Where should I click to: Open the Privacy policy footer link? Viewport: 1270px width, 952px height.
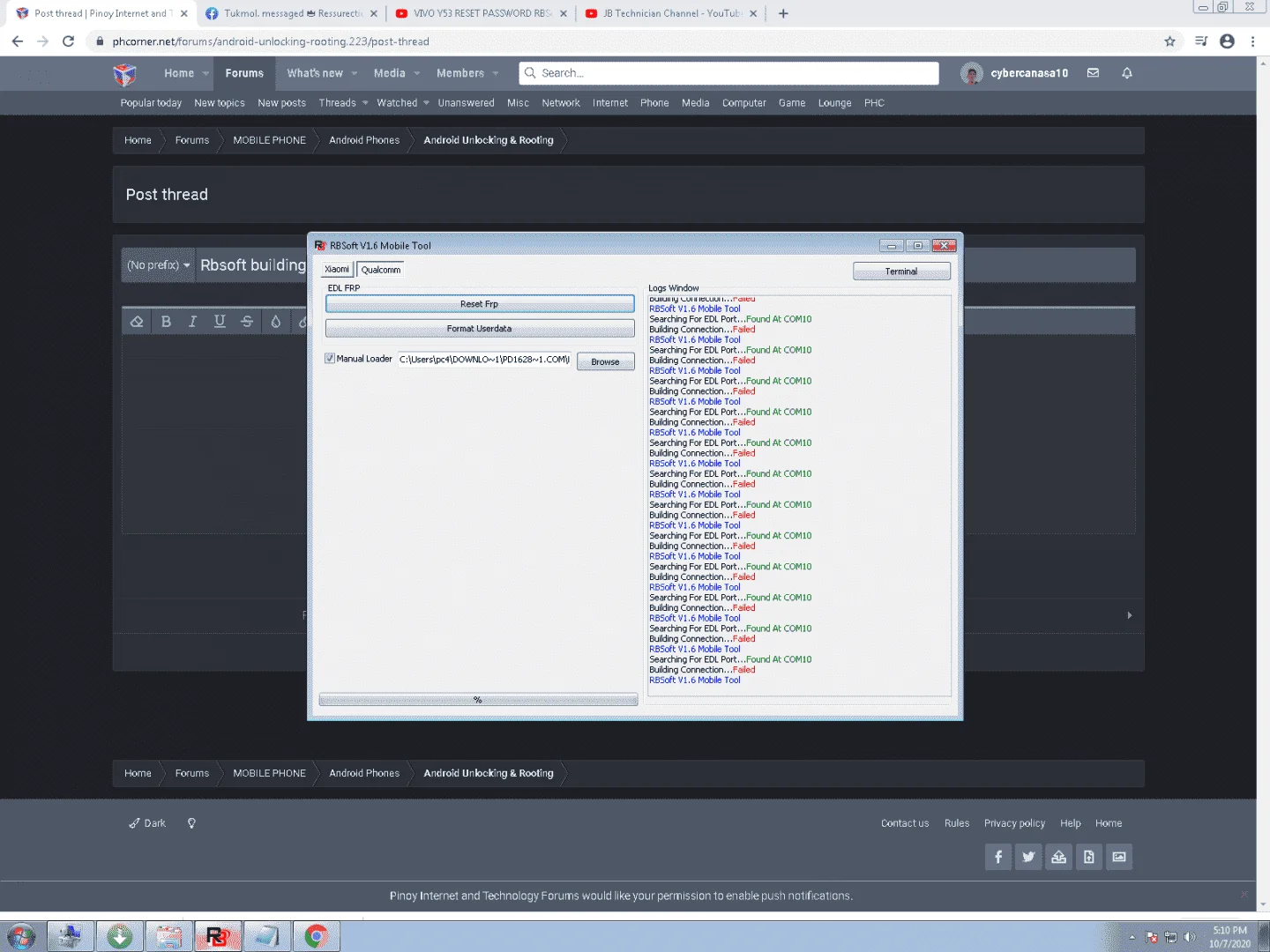click(x=1014, y=823)
